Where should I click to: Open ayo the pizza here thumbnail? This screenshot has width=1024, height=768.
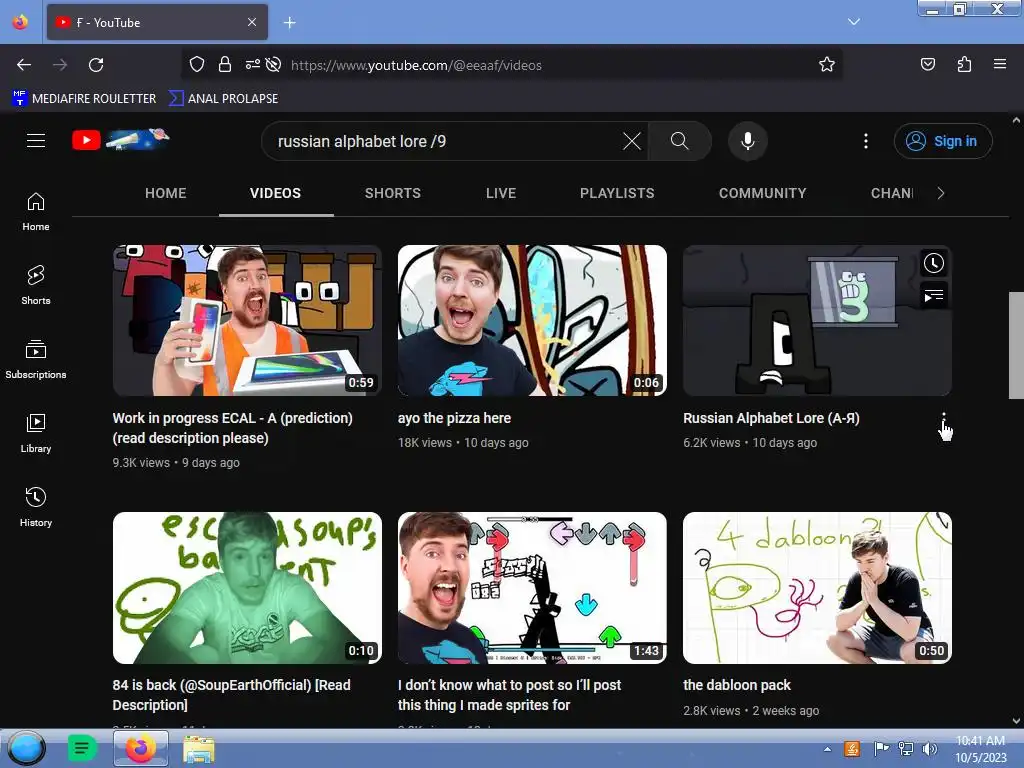pyautogui.click(x=532, y=321)
